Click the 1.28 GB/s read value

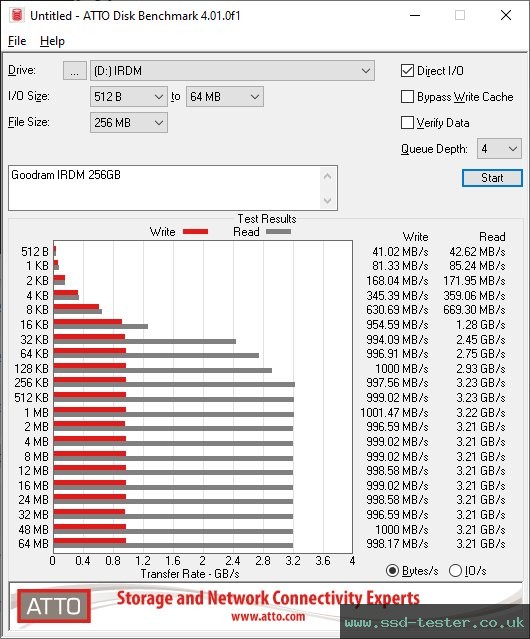(481, 325)
